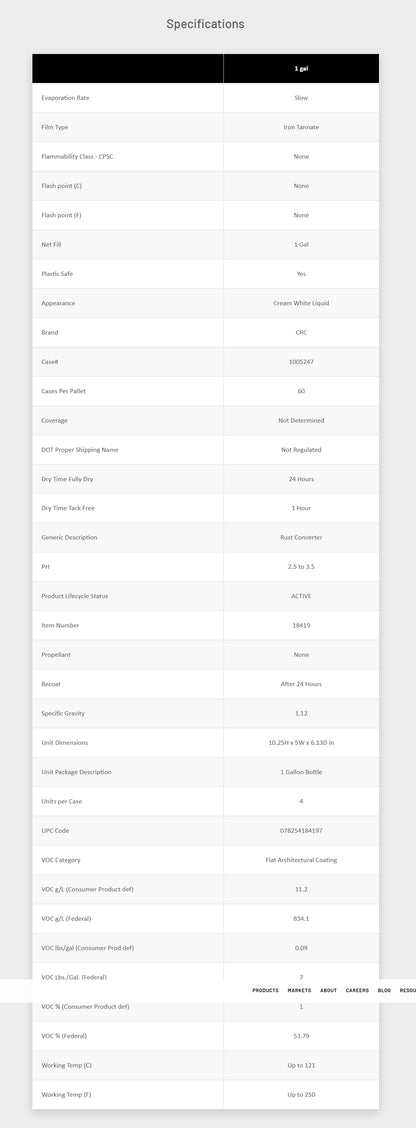Open the BLOG navigation link
The image size is (416, 1128).
pos(384,991)
